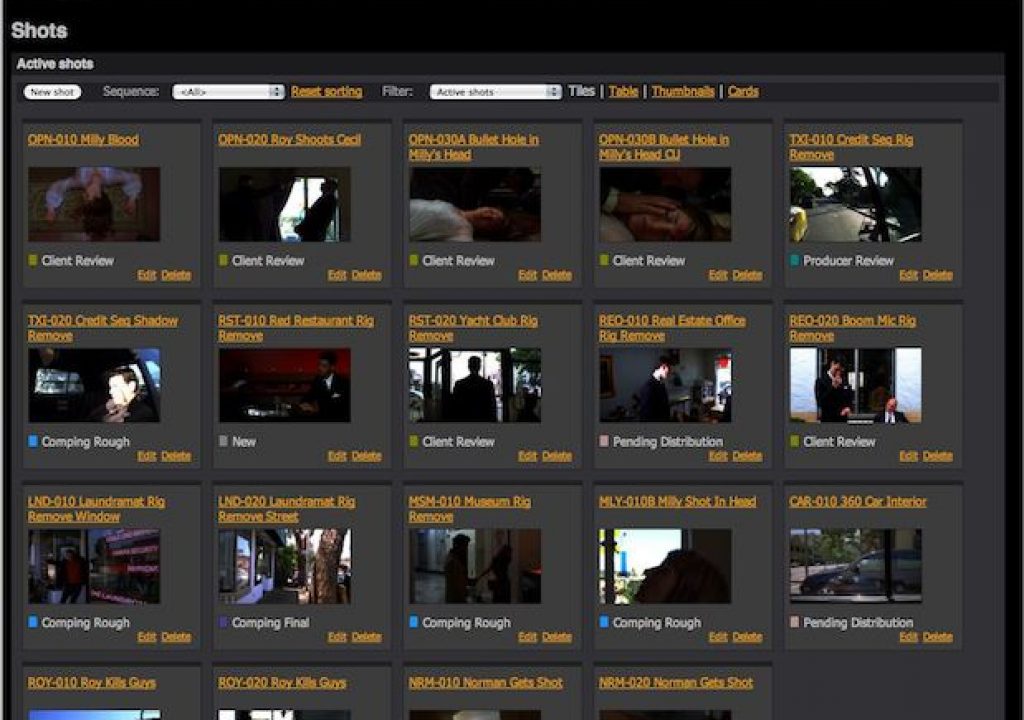Delete the MLY-010B Milly Shot In Head

[x=747, y=637]
